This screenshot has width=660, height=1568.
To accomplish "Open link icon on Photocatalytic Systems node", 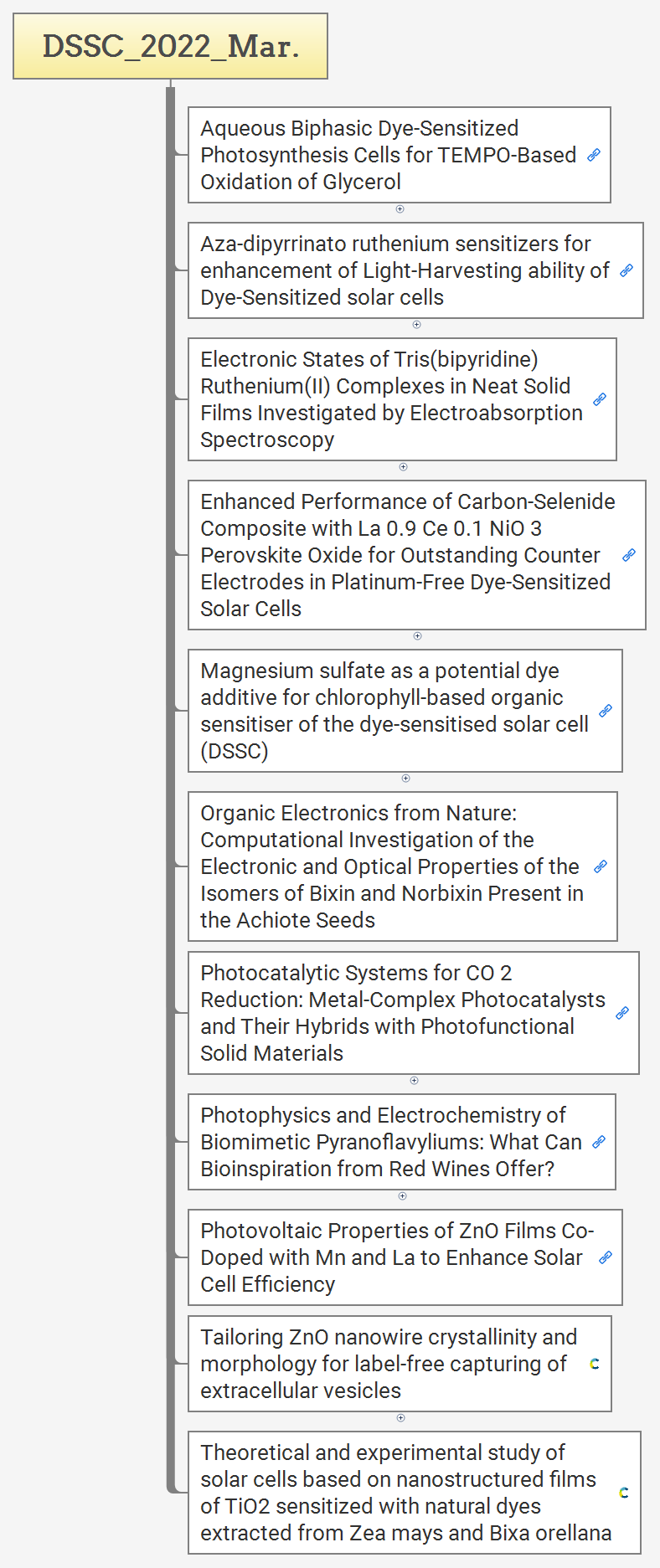I will pos(622,1013).
